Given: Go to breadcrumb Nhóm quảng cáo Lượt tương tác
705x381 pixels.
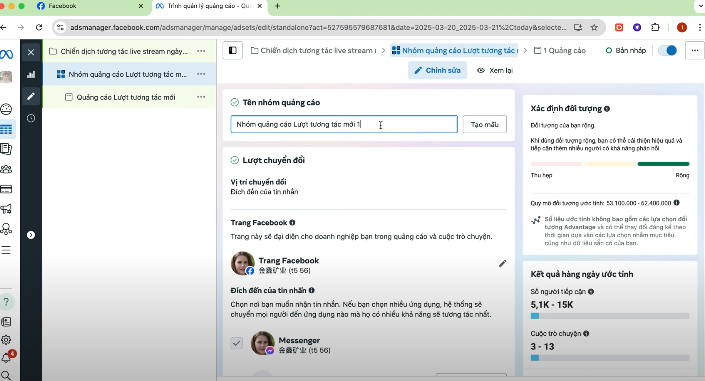Looking at the screenshot, I should click(455, 50).
